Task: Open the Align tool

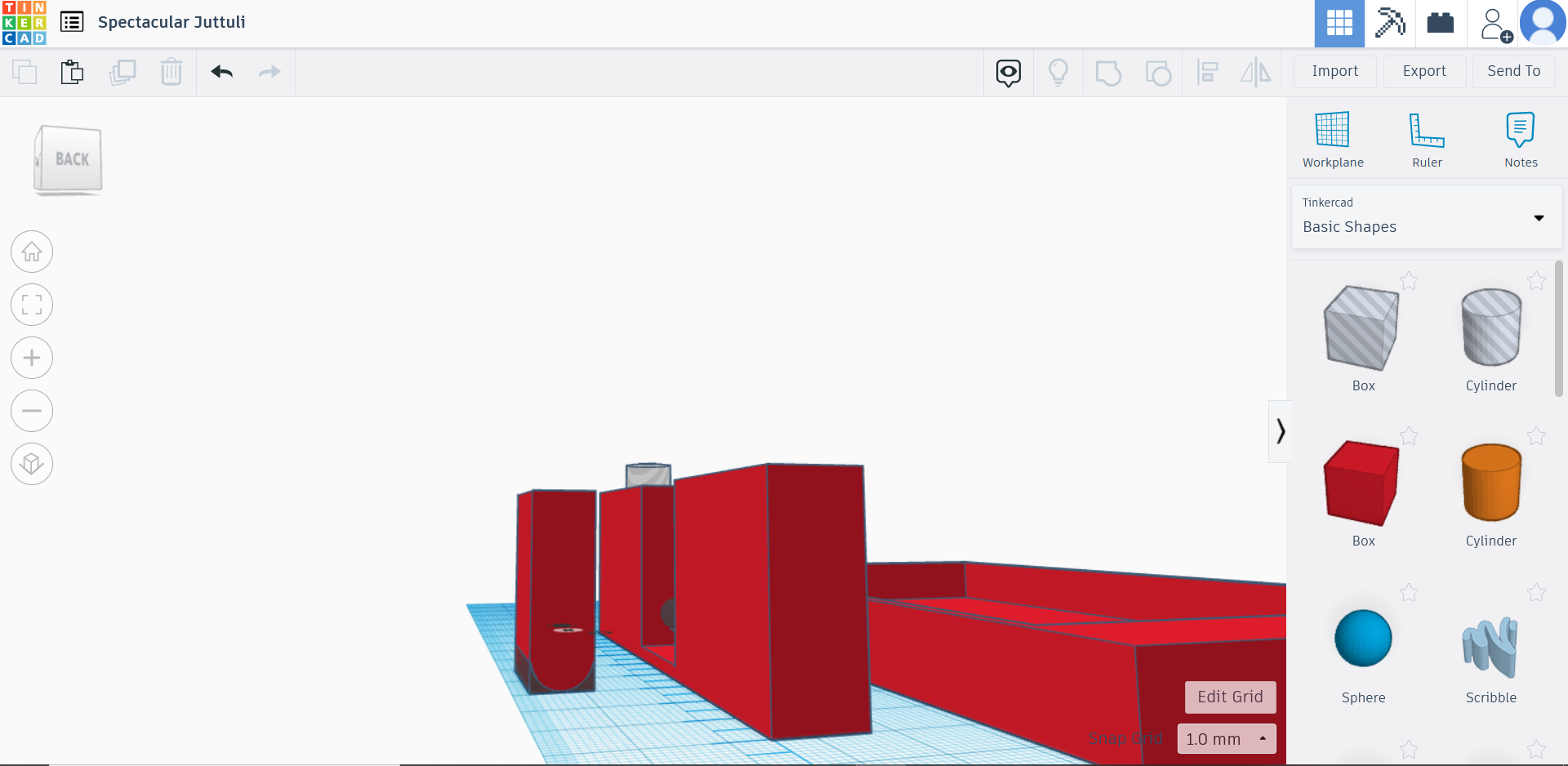Action: tap(1208, 72)
